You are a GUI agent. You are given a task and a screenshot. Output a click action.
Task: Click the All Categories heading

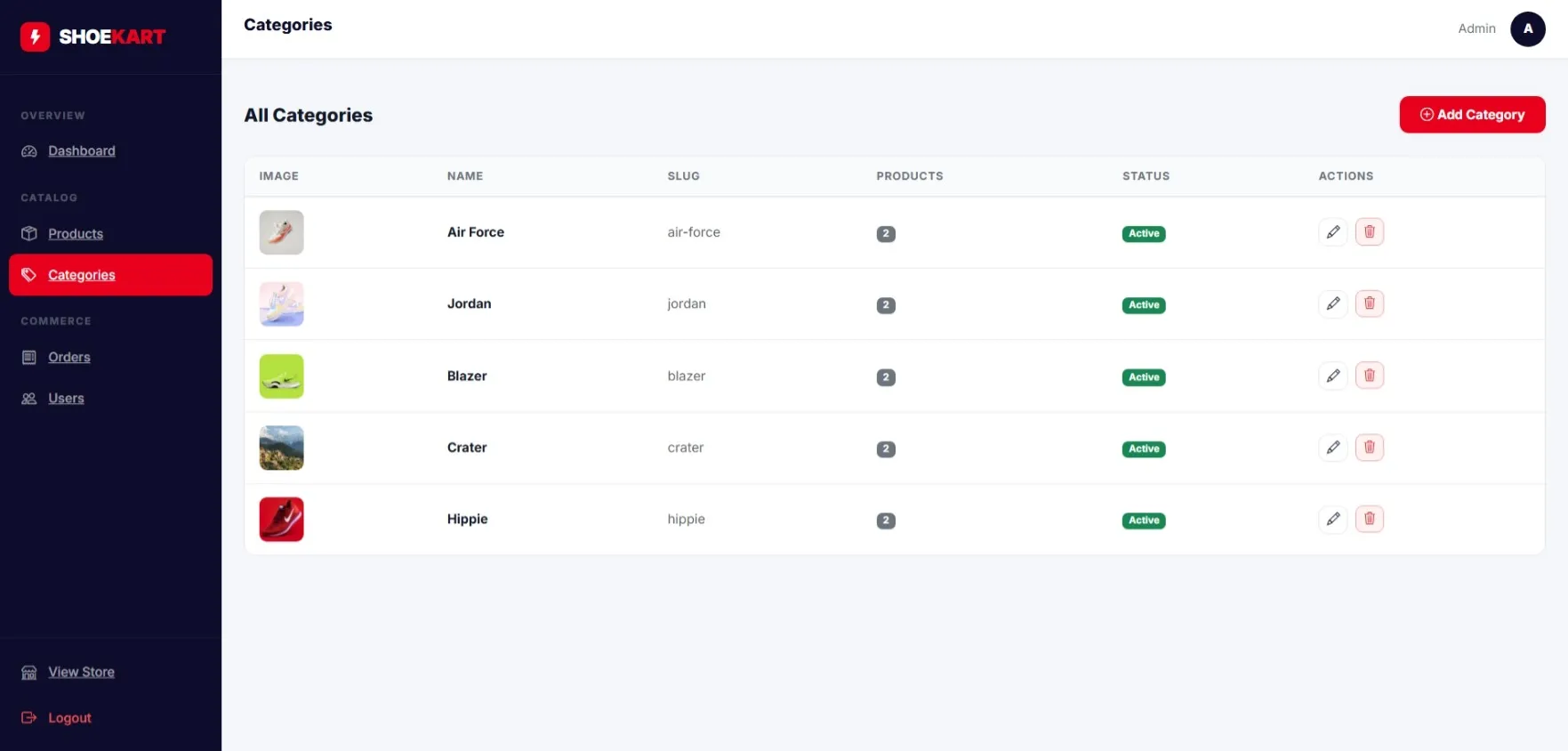tap(309, 115)
